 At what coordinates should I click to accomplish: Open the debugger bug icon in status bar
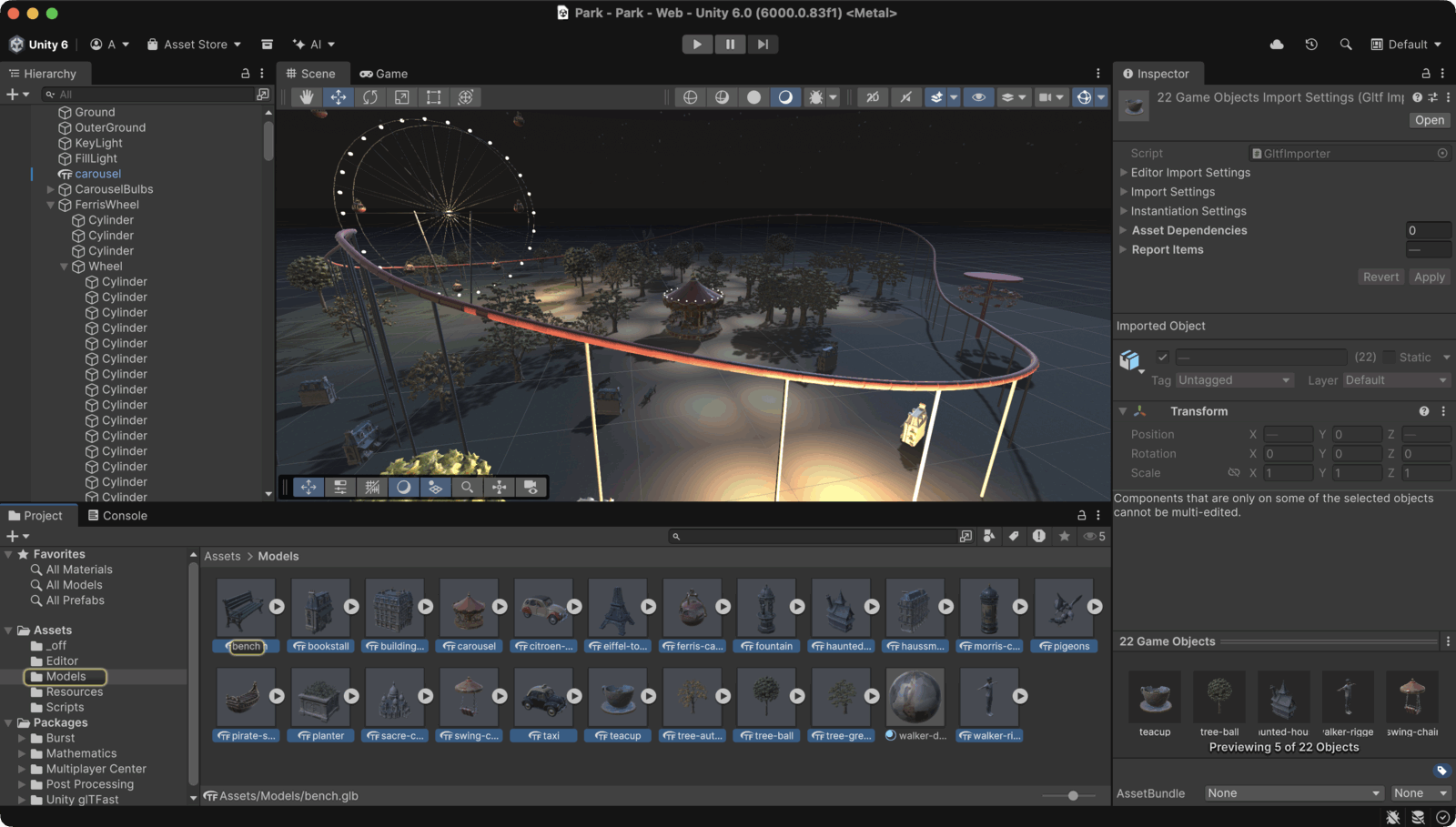tap(1393, 817)
